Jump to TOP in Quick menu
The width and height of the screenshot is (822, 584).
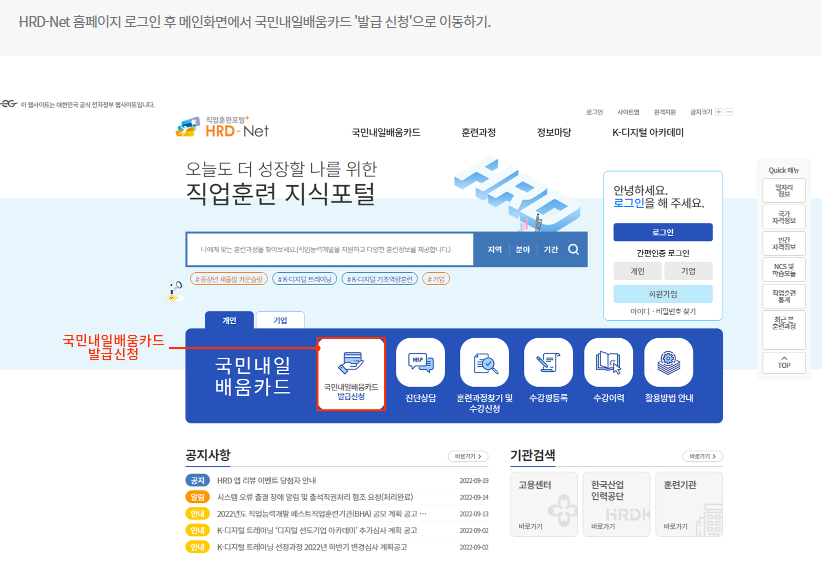click(784, 363)
